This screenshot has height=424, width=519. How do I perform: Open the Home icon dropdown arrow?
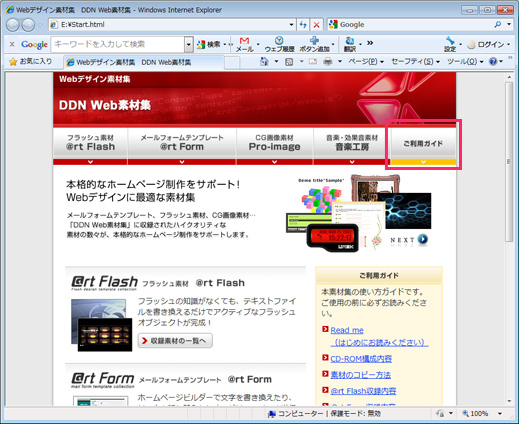point(276,62)
